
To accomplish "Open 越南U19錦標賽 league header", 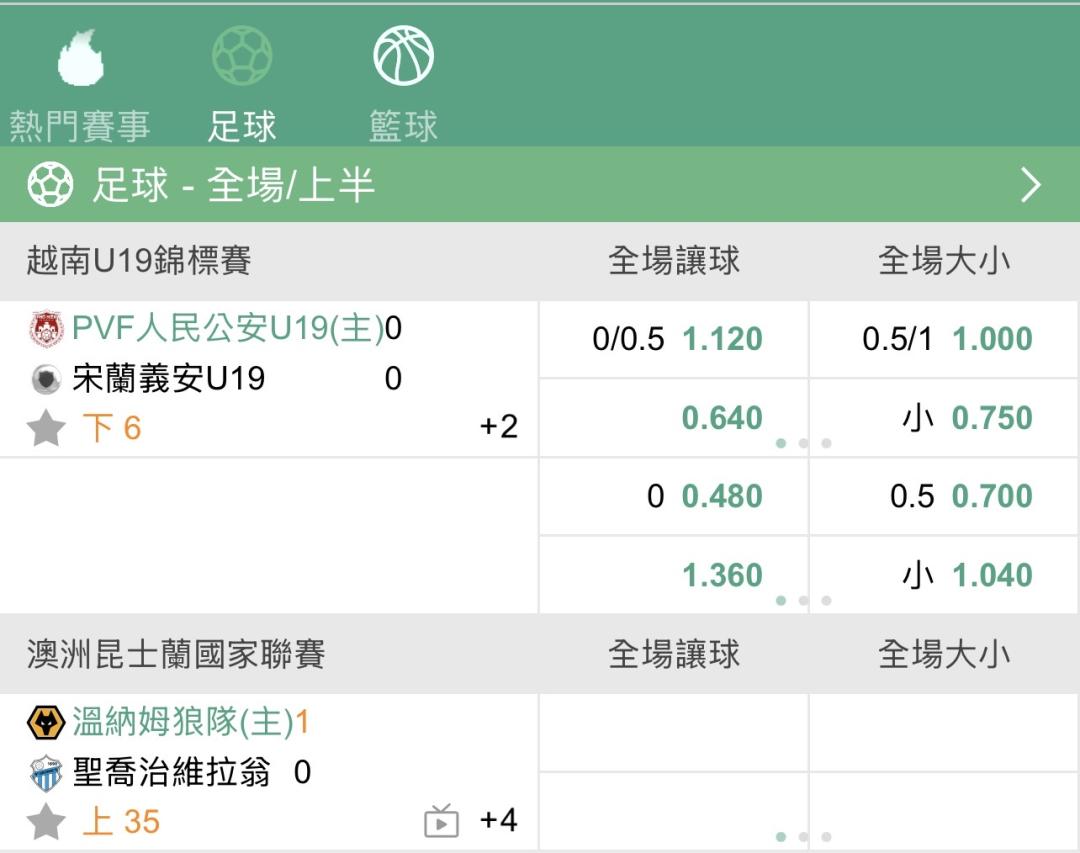I will click(140, 261).
